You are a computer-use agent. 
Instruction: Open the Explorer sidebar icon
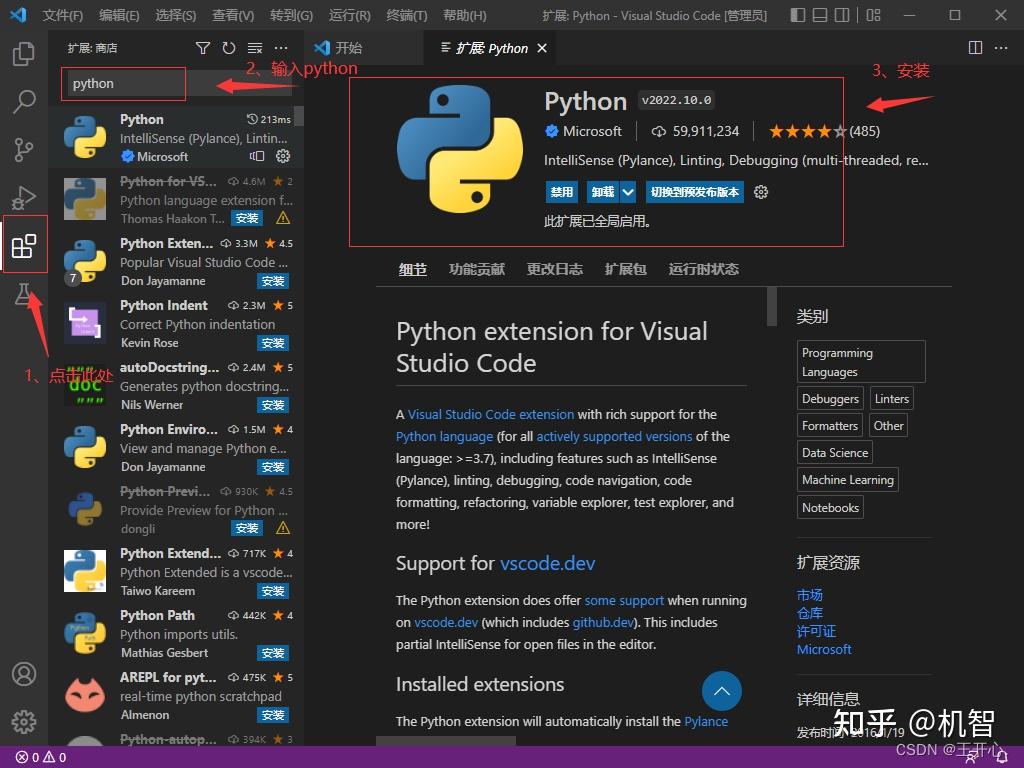24,56
